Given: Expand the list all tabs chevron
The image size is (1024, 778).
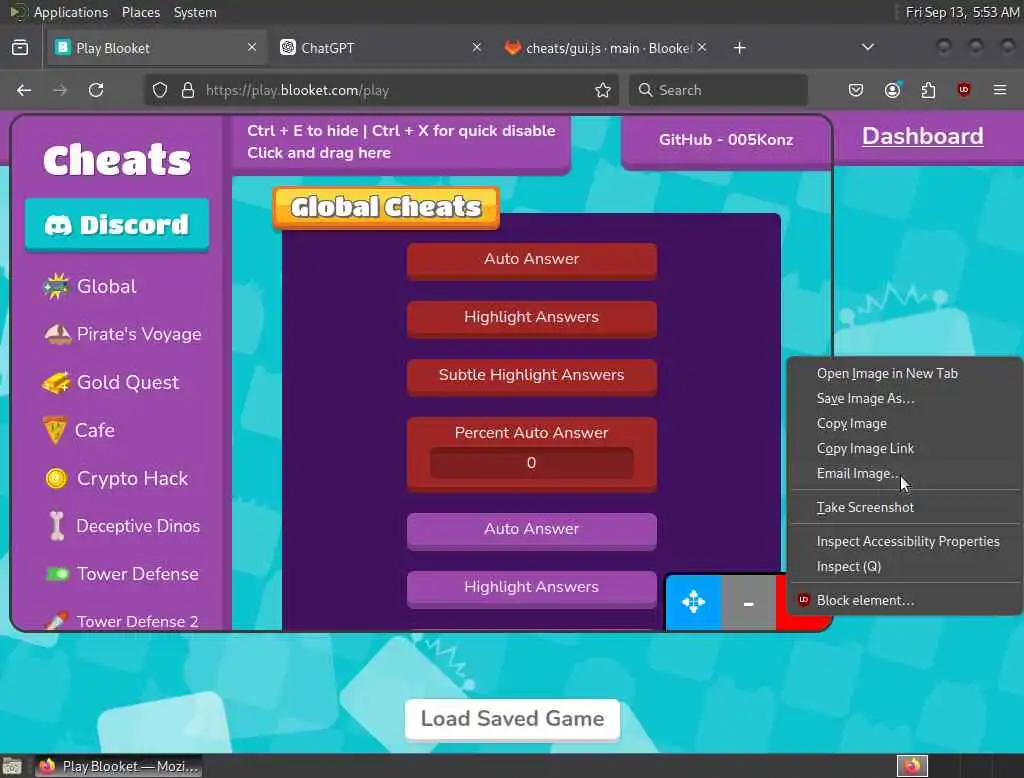Looking at the screenshot, I should [x=867, y=47].
